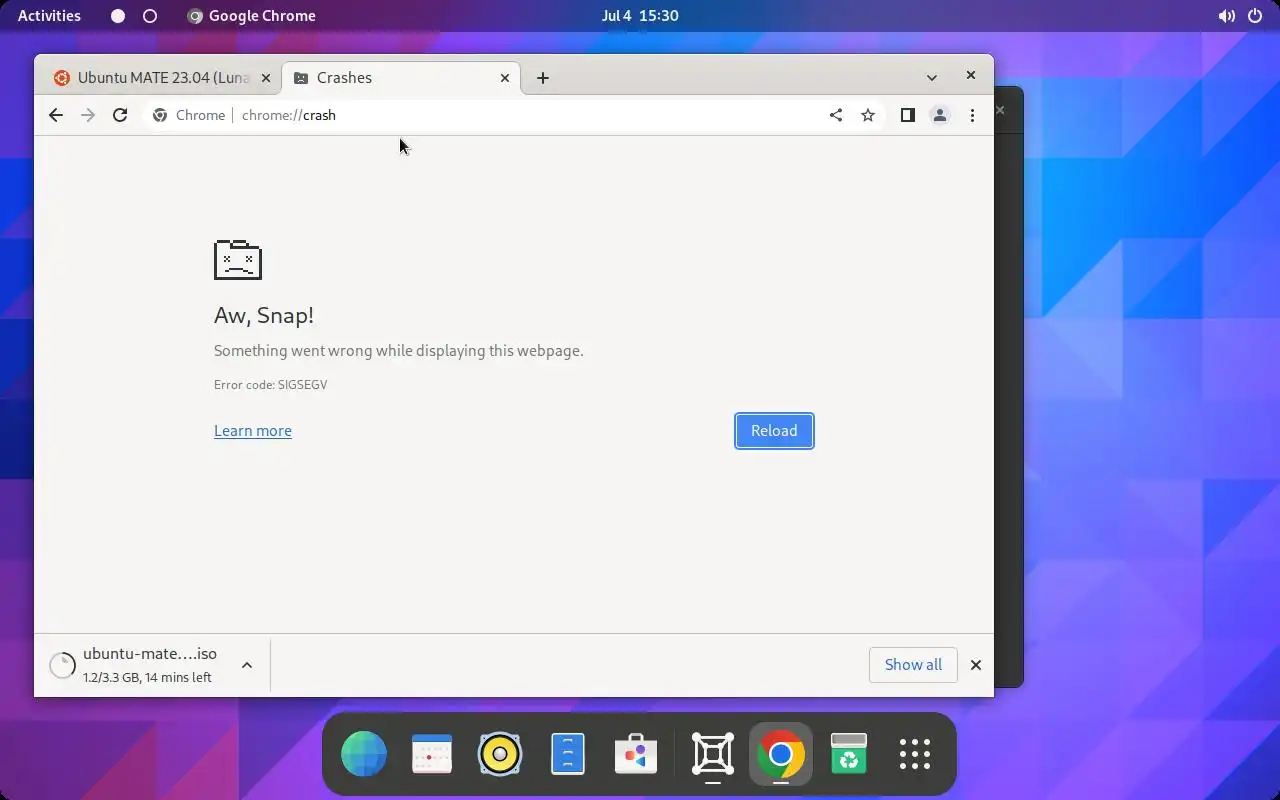The image size is (1280, 800).
Task: Open the Chrome profile avatar
Action: pos(940,115)
